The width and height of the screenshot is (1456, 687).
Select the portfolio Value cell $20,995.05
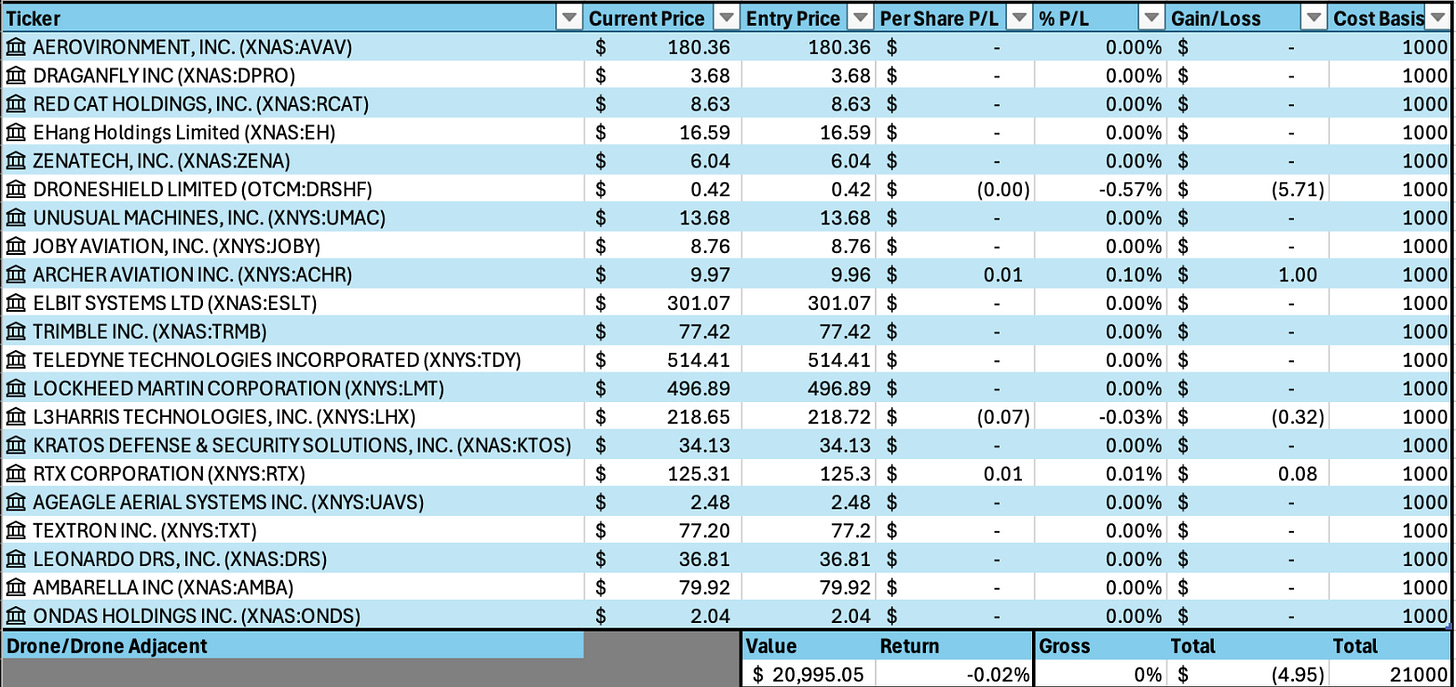point(808,674)
